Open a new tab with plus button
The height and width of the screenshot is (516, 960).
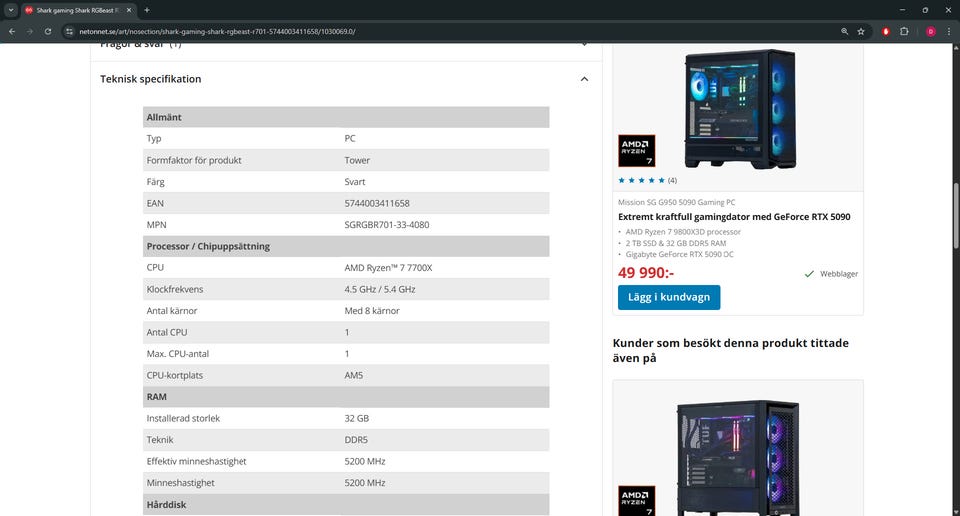tap(147, 10)
